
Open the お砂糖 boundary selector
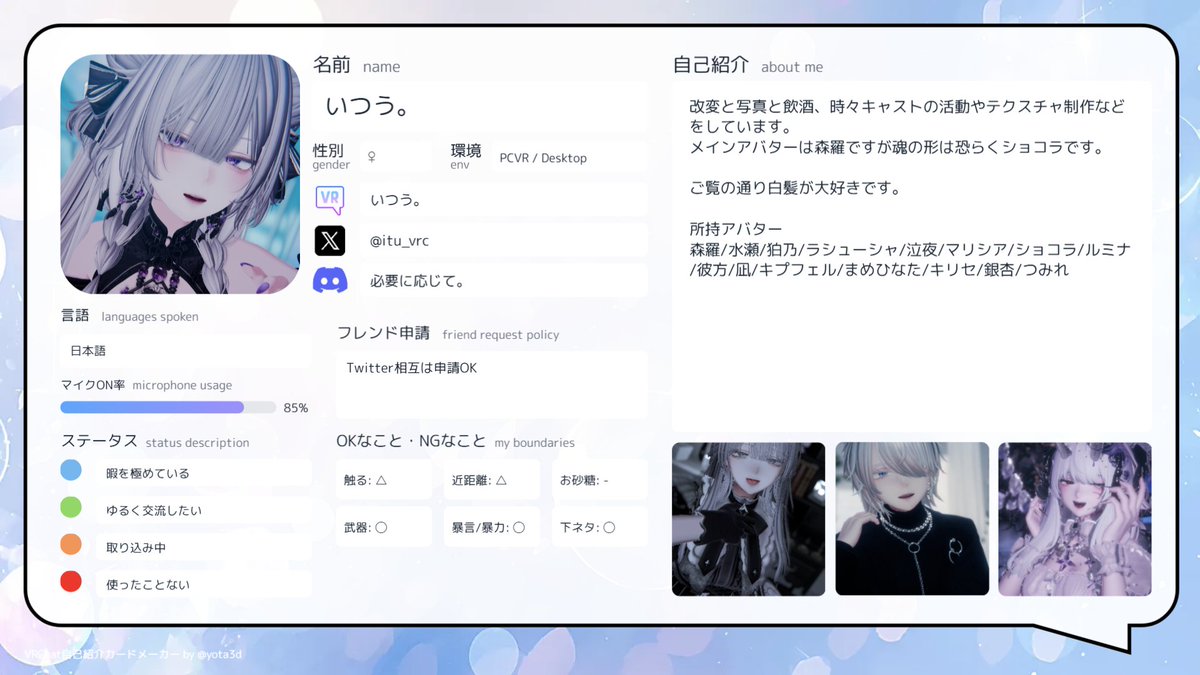(599, 480)
